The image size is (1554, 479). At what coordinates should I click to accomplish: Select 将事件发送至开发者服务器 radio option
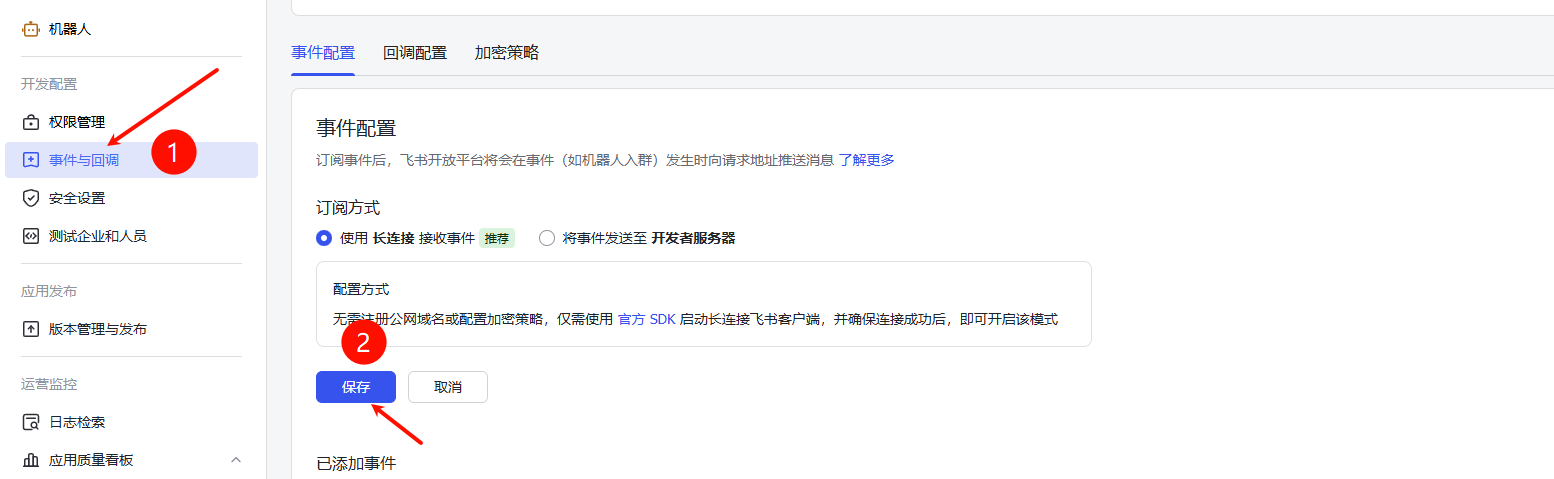[x=546, y=238]
